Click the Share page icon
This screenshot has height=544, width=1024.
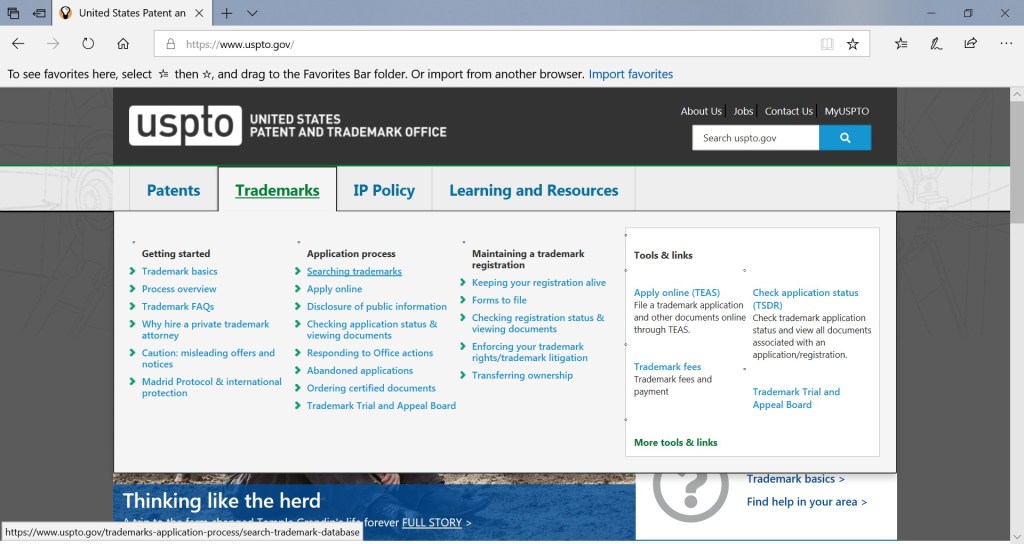(970, 44)
